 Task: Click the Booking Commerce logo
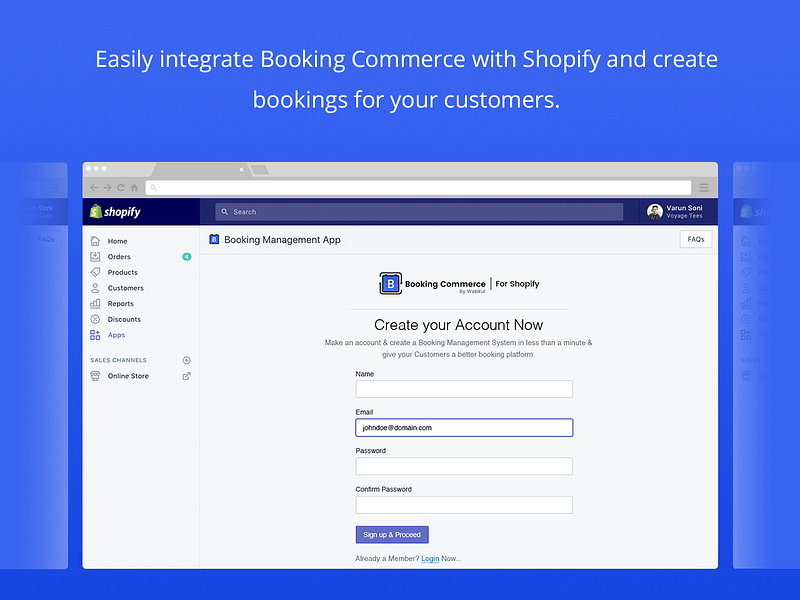click(x=459, y=284)
